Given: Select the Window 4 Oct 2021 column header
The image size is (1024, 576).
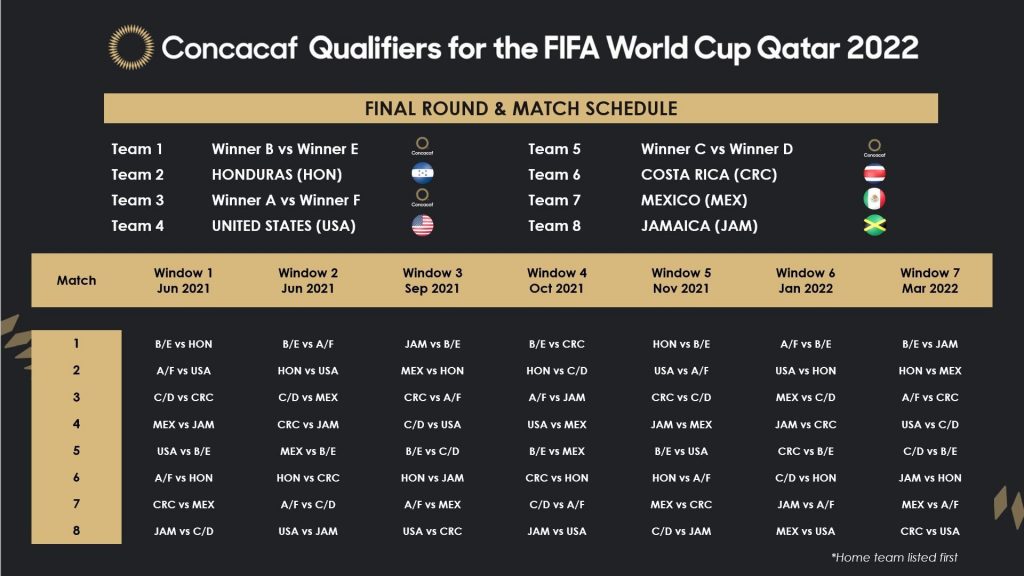Looking at the screenshot, I should (557, 280).
